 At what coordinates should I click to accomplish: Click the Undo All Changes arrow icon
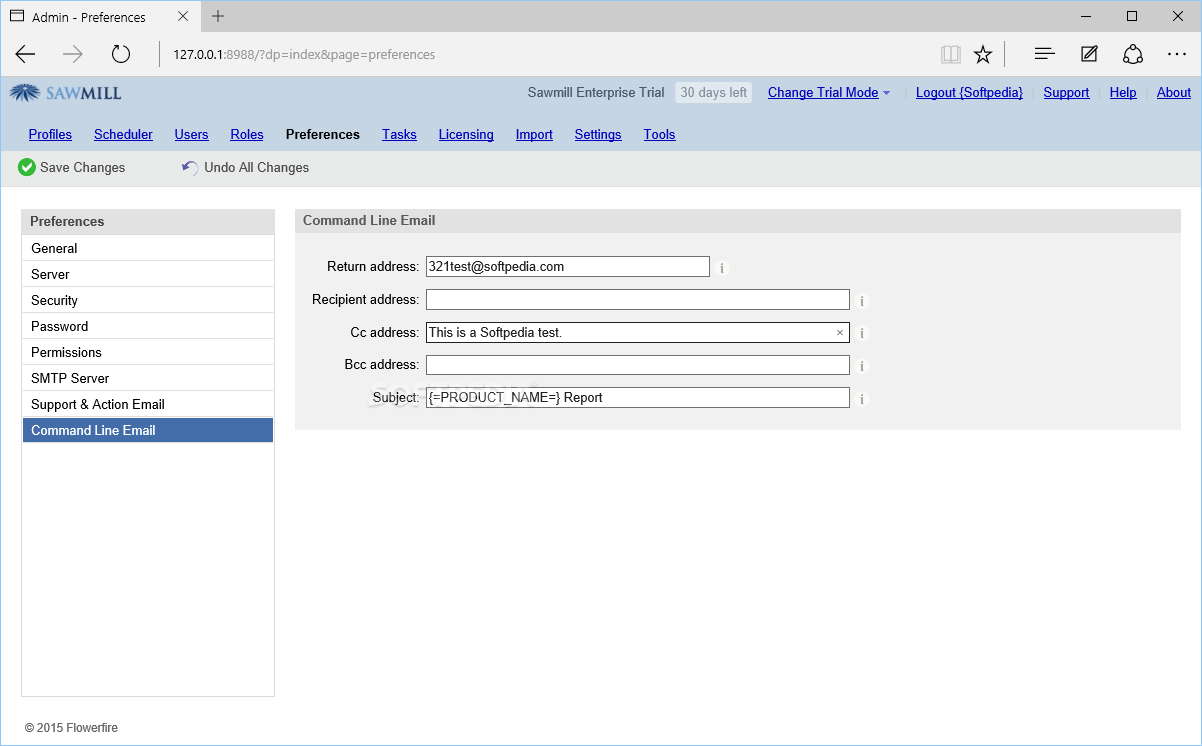coord(190,167)
